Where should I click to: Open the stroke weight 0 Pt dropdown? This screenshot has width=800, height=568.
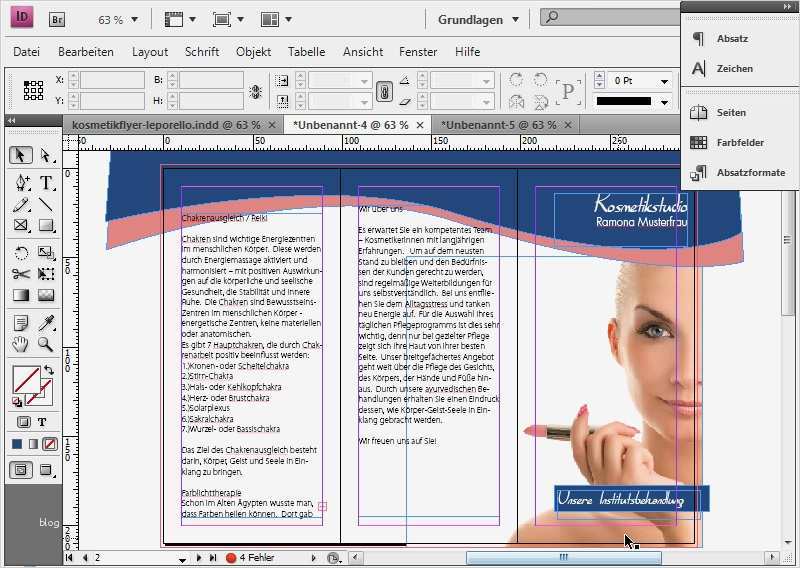pos(664,81)
